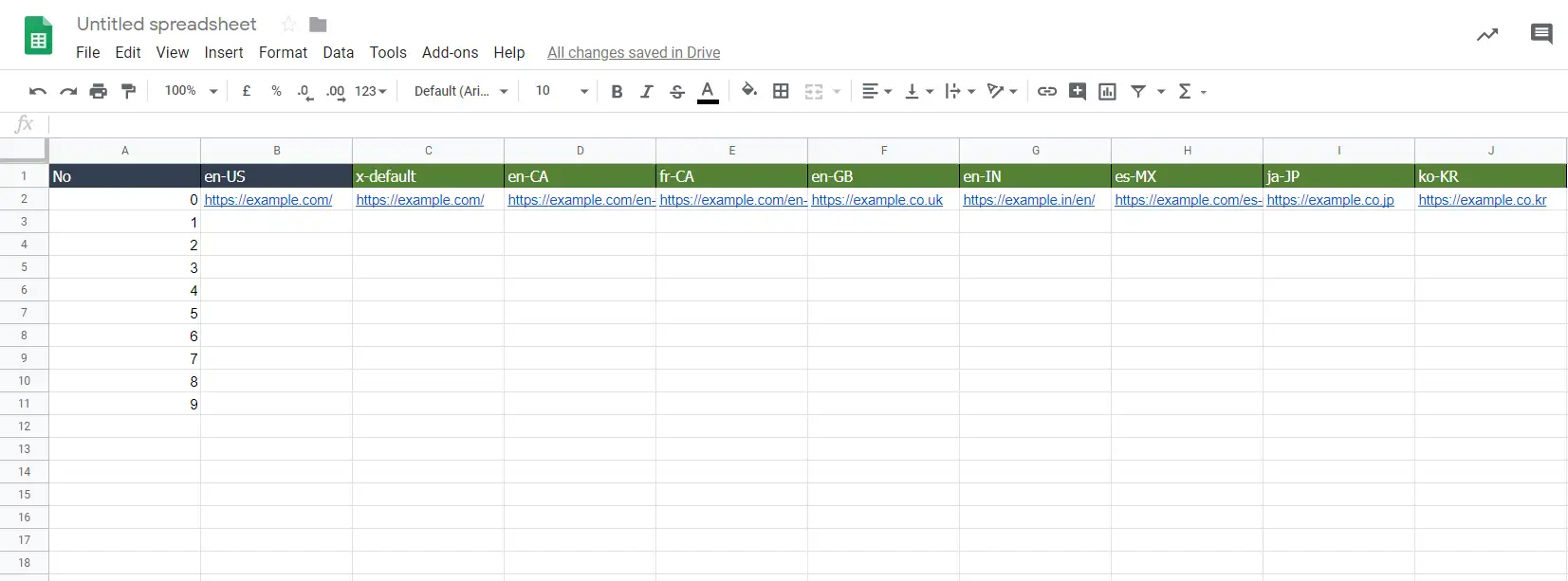
Task: Open the Add-ons menu
Action: coord(450,53)
